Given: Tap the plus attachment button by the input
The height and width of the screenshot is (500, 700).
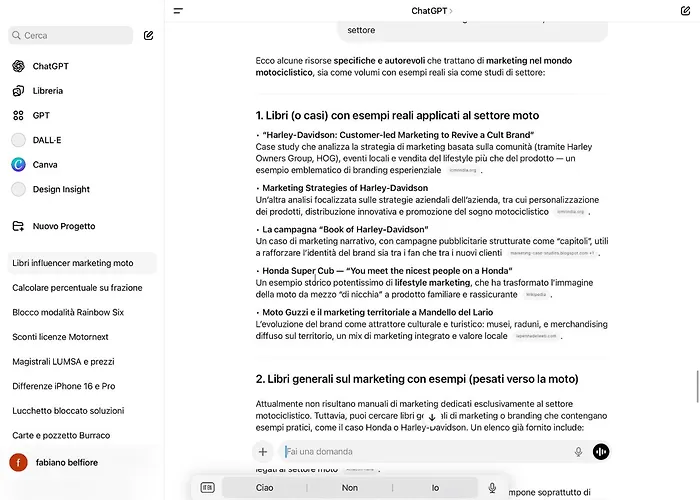Looking at the screenshot, I should (262, 452).
